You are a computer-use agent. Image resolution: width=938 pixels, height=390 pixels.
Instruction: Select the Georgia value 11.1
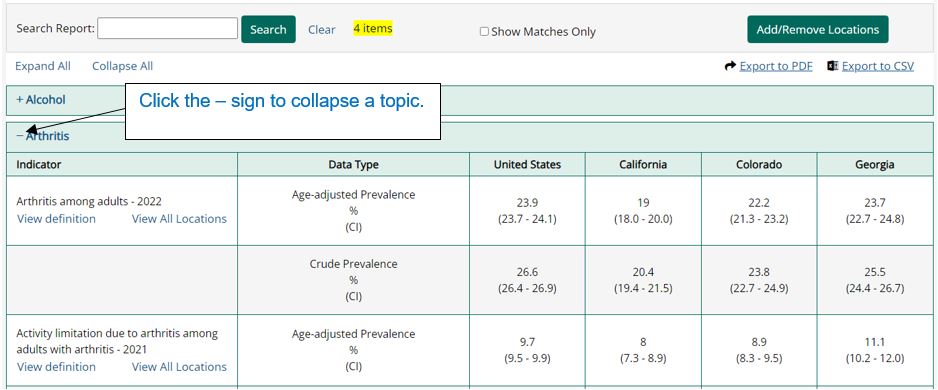point(875,342)
